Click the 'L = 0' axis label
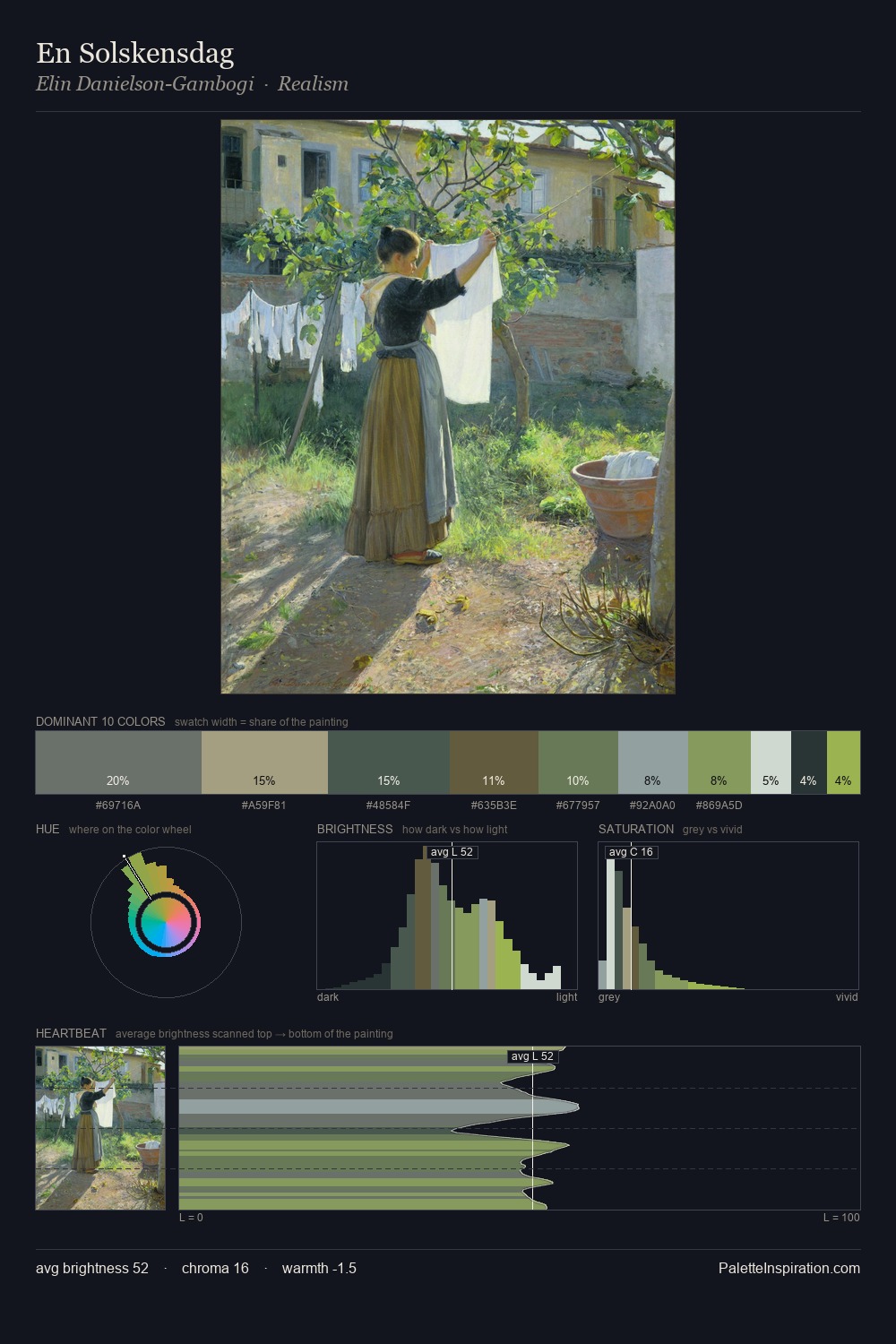 click(191, 1218)
